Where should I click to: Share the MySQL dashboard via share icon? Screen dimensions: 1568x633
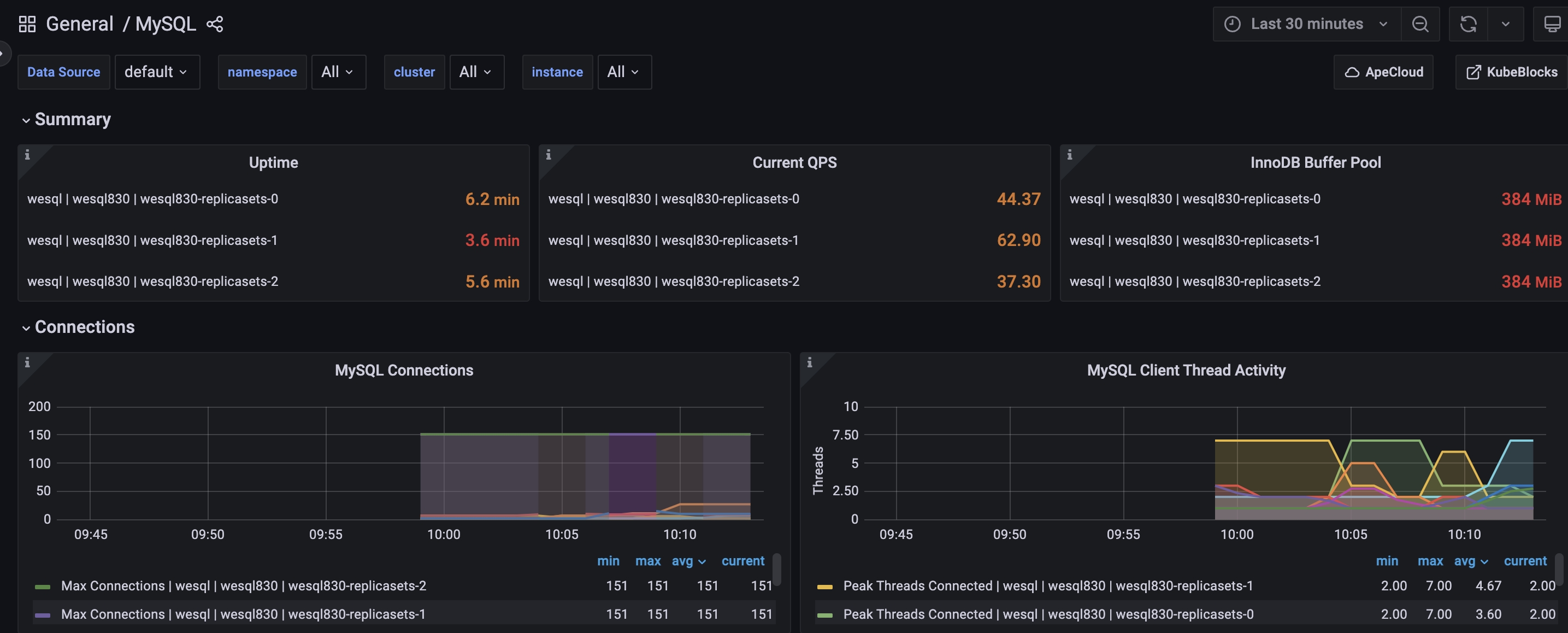point(215,25)
